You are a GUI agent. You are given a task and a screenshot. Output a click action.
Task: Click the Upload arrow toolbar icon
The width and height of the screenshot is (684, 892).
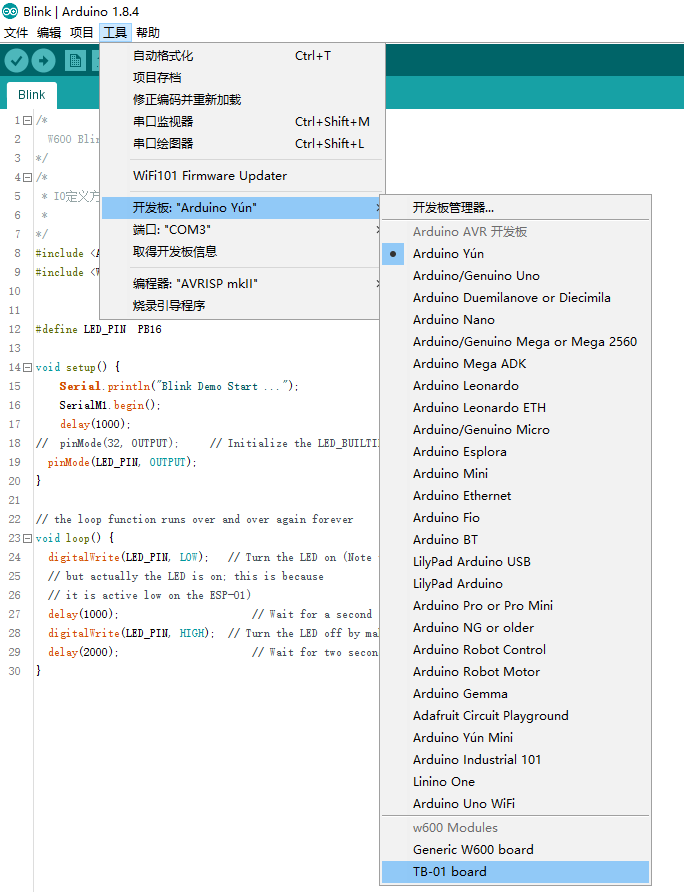click(x=43, y=60)
